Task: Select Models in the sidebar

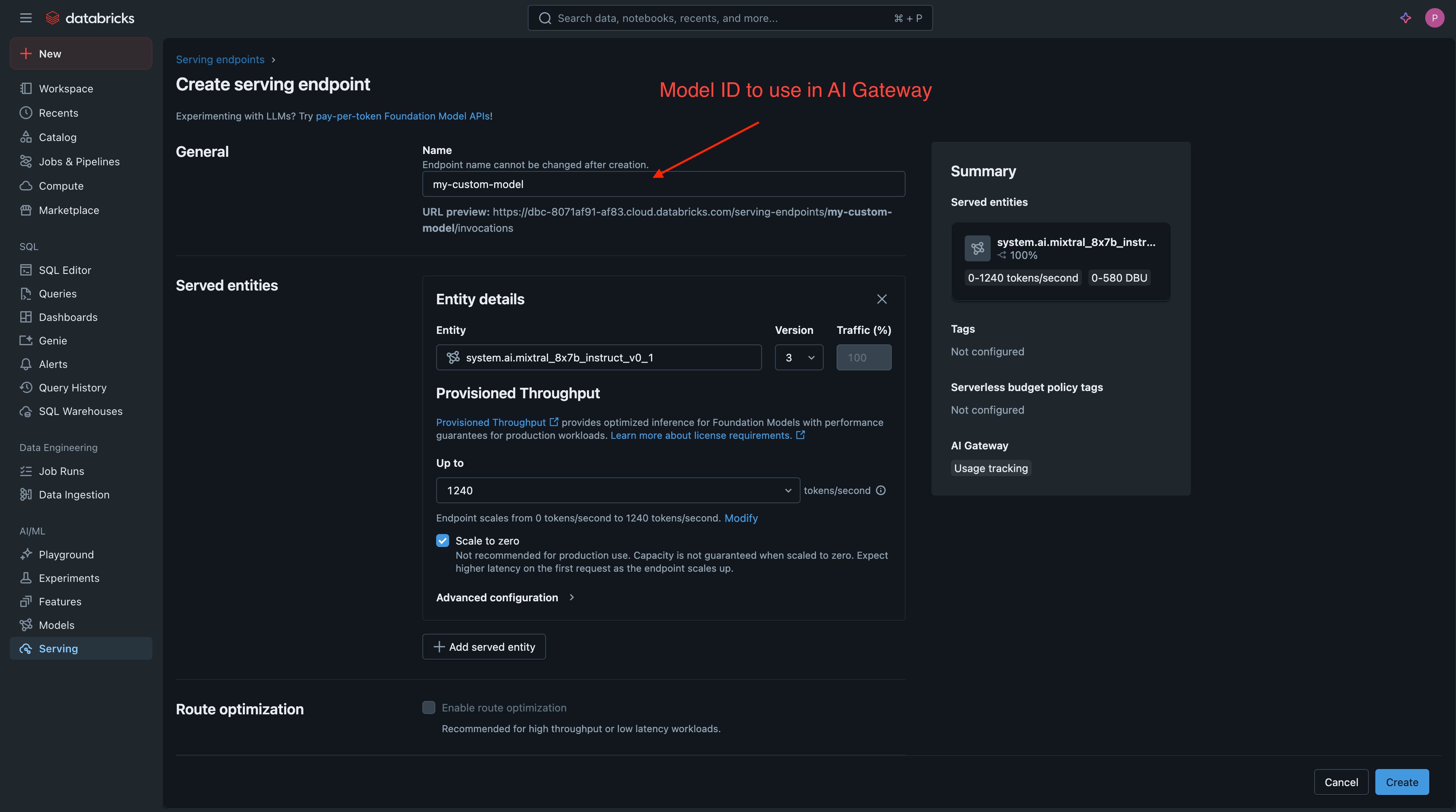Action: tap(56, 624)
